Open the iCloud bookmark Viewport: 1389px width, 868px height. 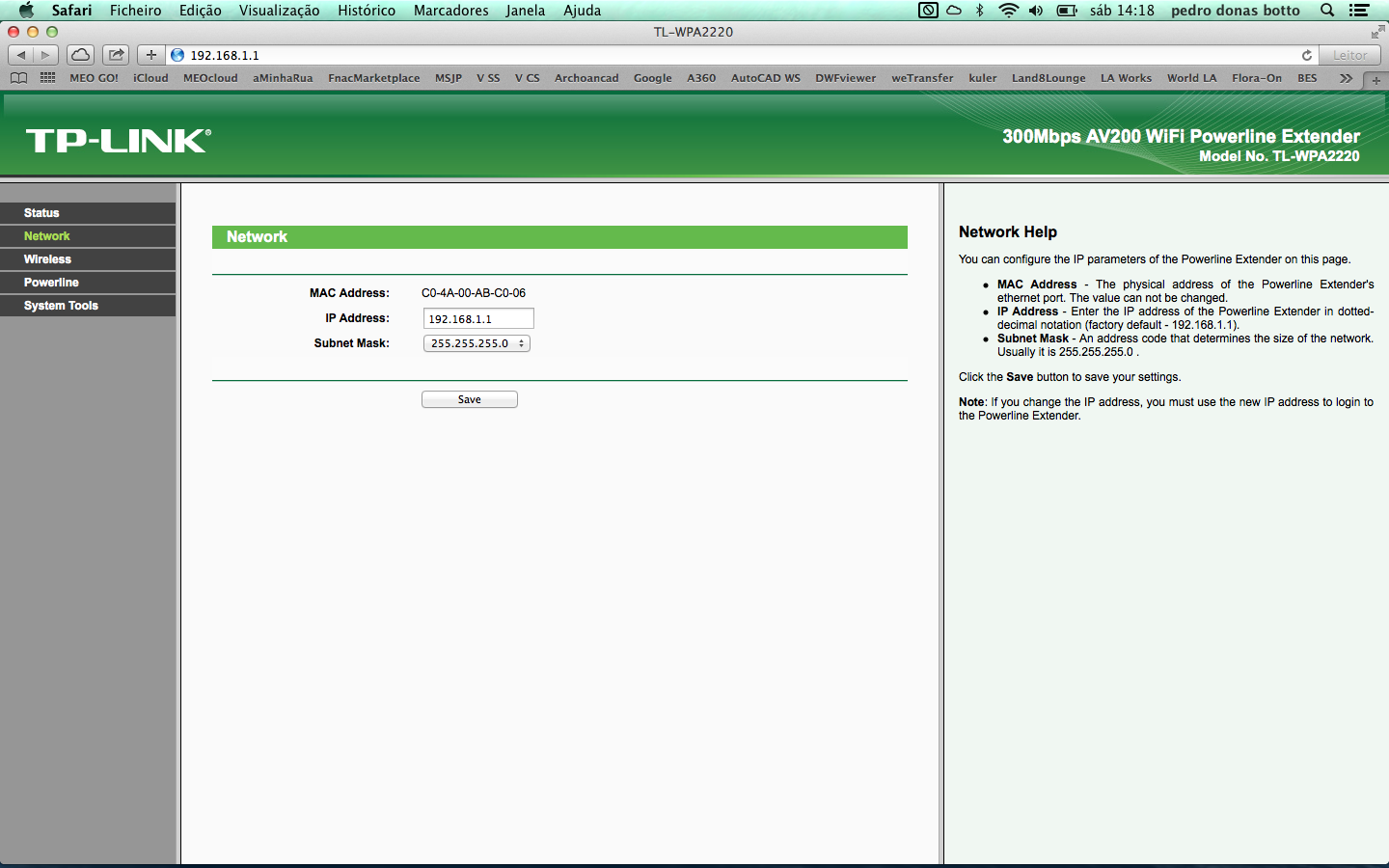150,78
